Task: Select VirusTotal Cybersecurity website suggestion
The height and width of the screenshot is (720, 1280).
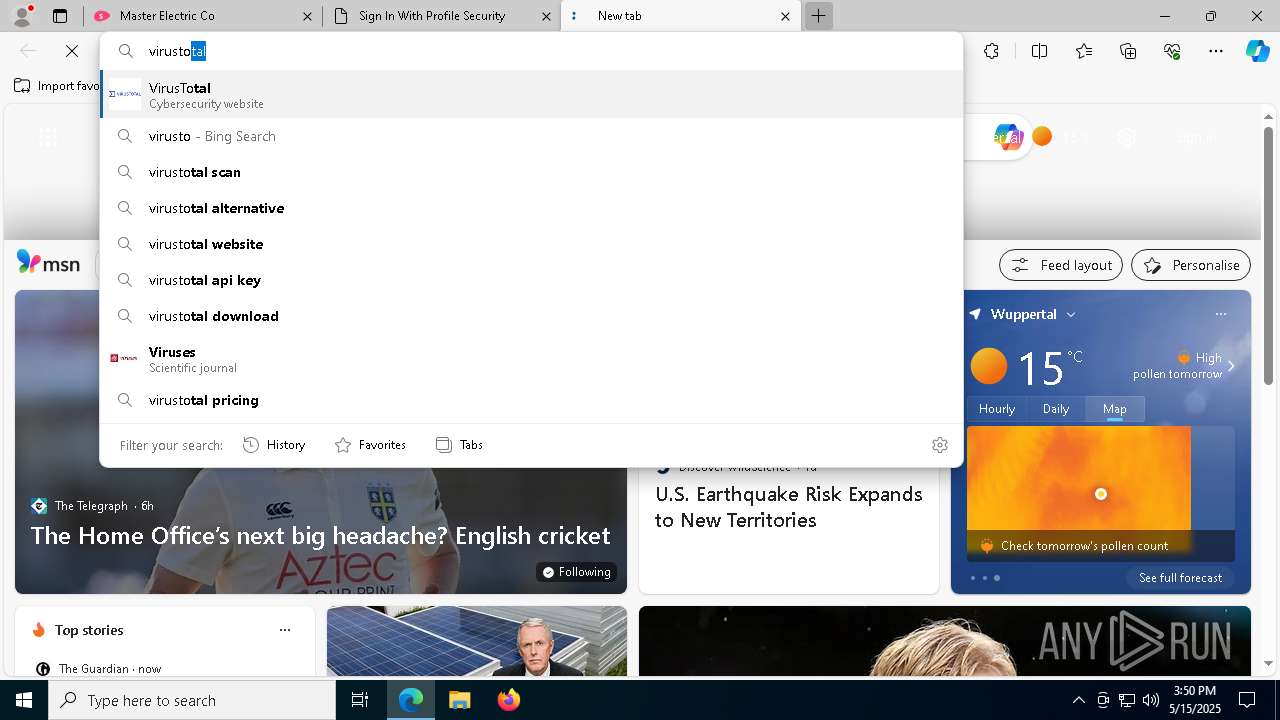Action: pyautogui.click(x=531, y=95)
